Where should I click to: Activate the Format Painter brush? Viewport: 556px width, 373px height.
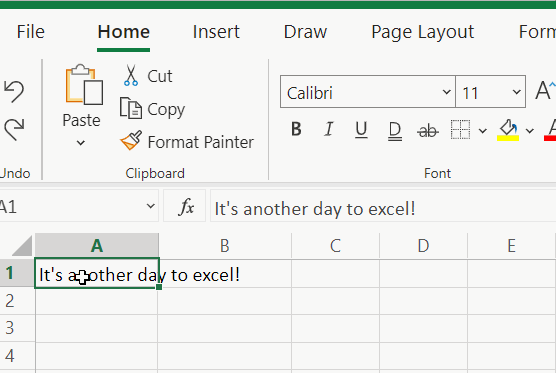pos(131,140)
